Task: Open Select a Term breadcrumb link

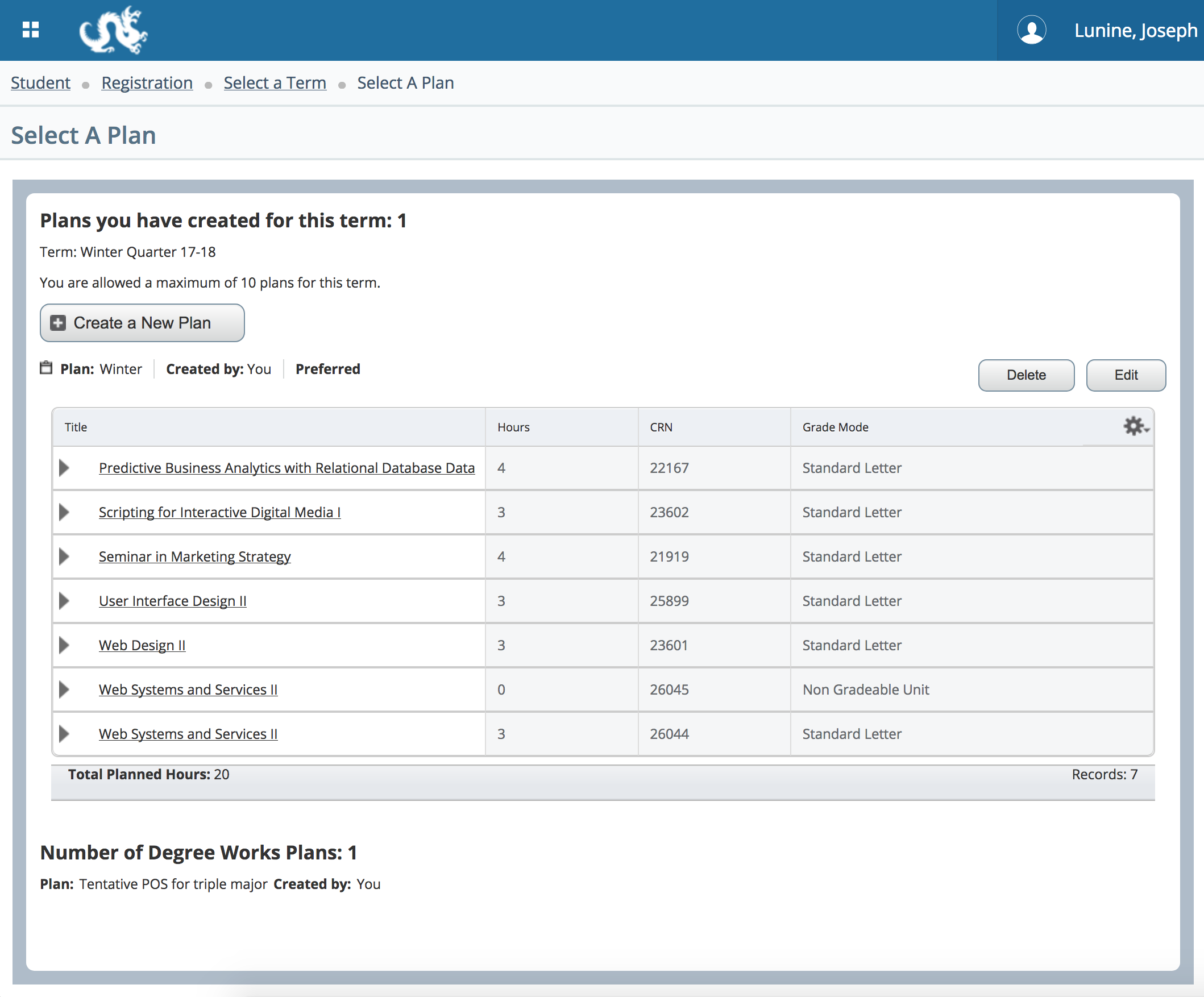Action: pos(275,82)
